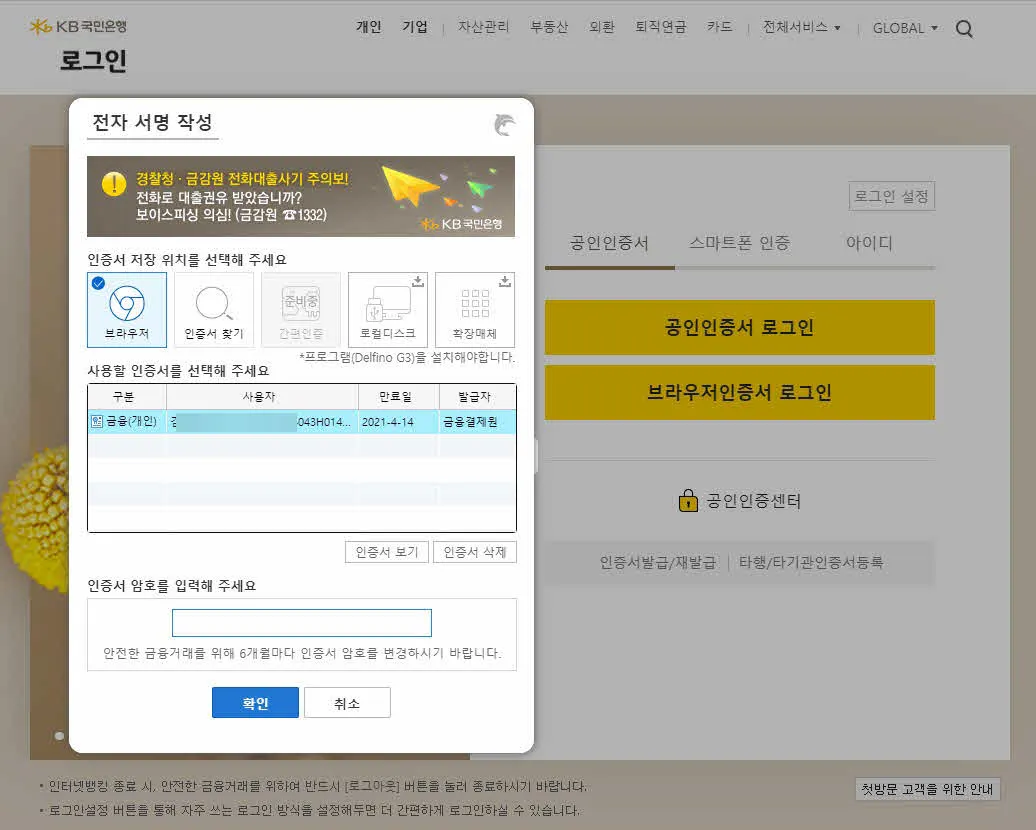Viewport: 1036px width, 830px height.
Task: Switch to the 스마트폰 인증 tab
Action: click(739, 243)
